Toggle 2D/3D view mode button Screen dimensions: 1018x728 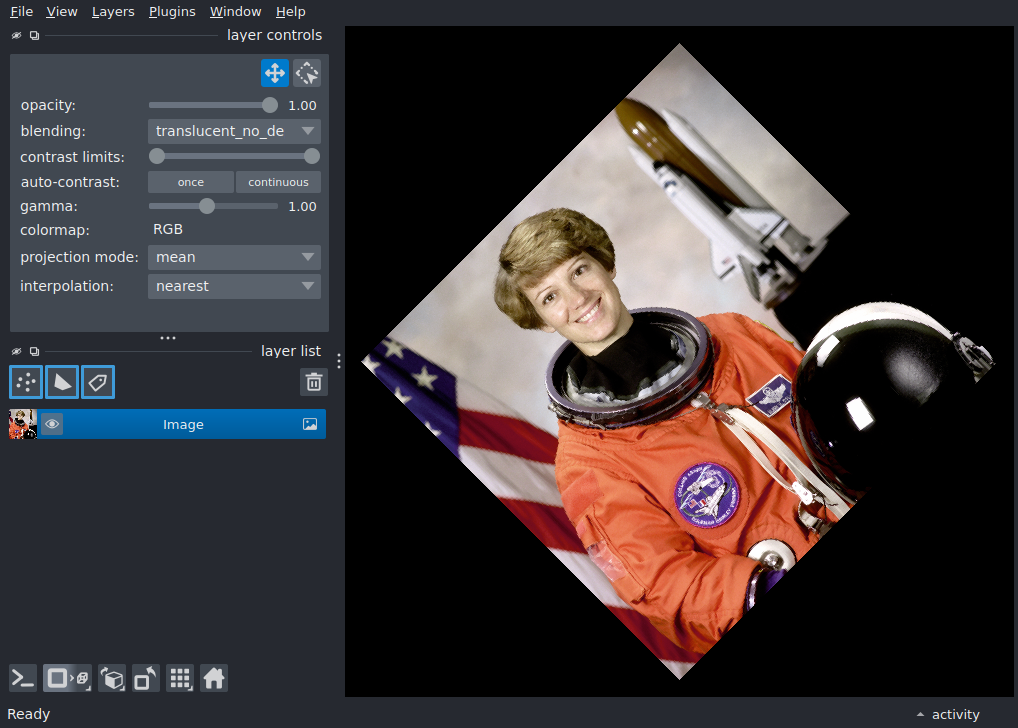[x=67, y=679]
